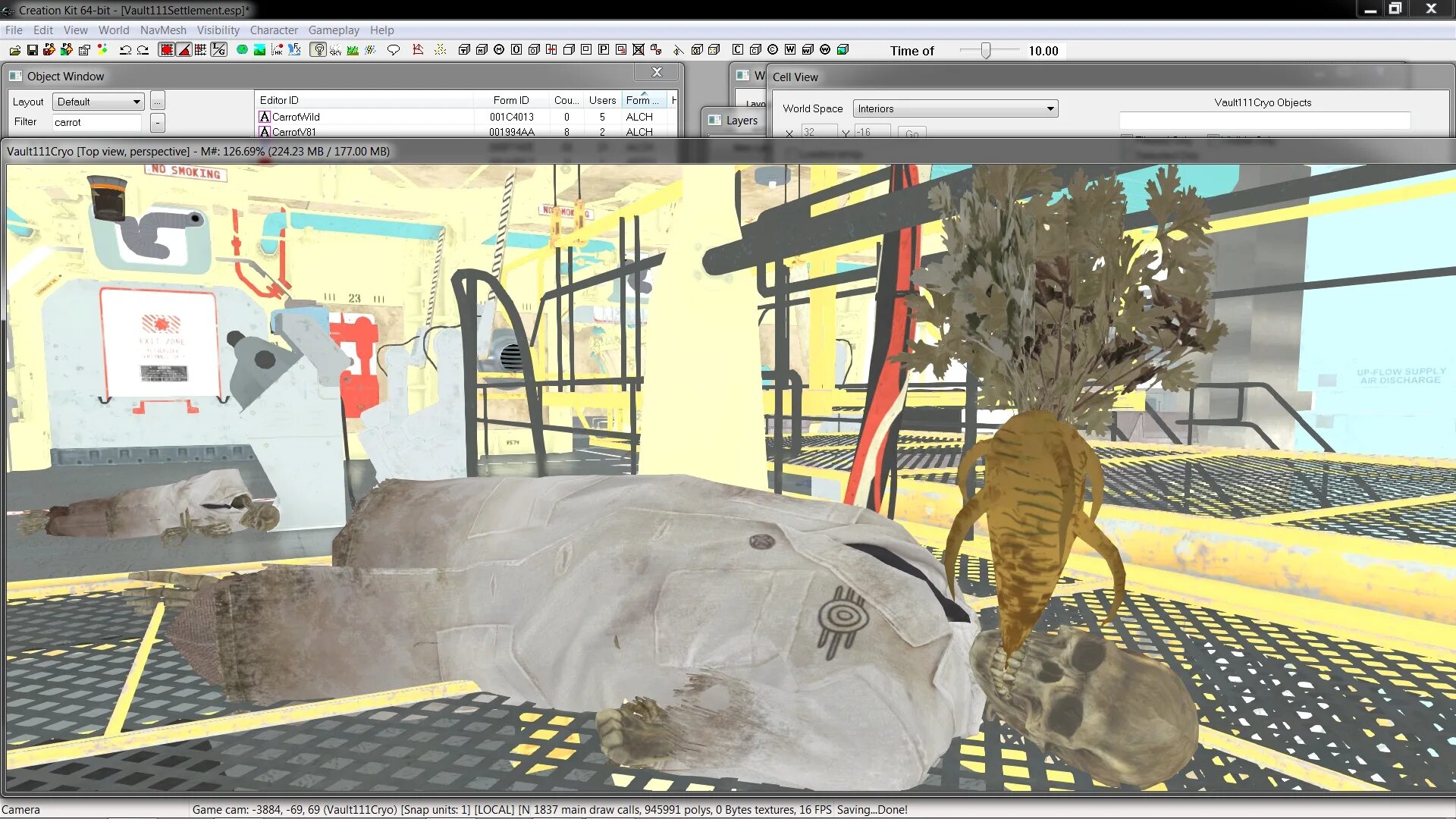Image resolution: width=1456 pixels, height=819 pixels.
Task: Click the Redo arrow icon
Action: pos(143,50)
